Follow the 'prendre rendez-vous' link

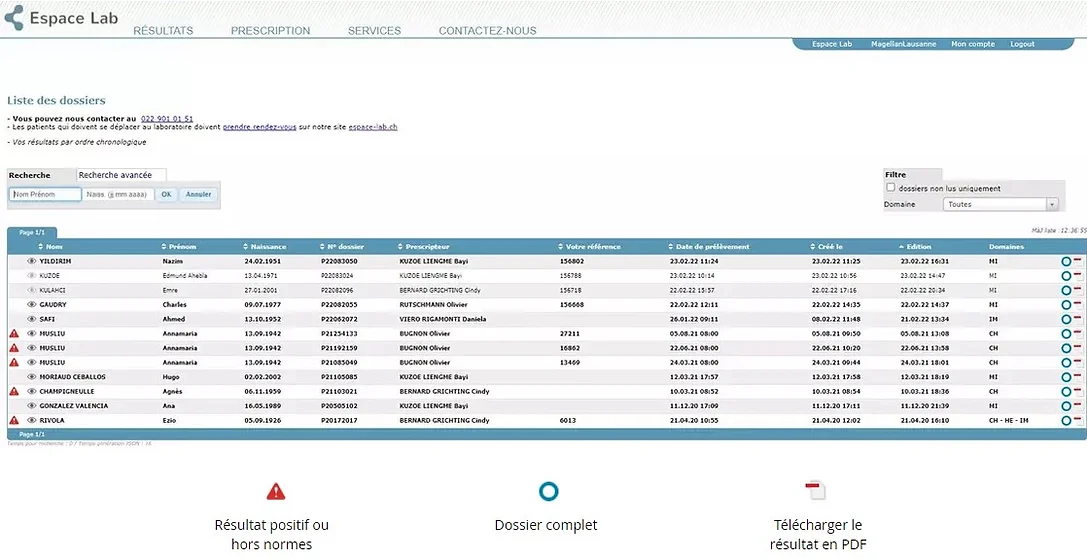tap(259, 128)
